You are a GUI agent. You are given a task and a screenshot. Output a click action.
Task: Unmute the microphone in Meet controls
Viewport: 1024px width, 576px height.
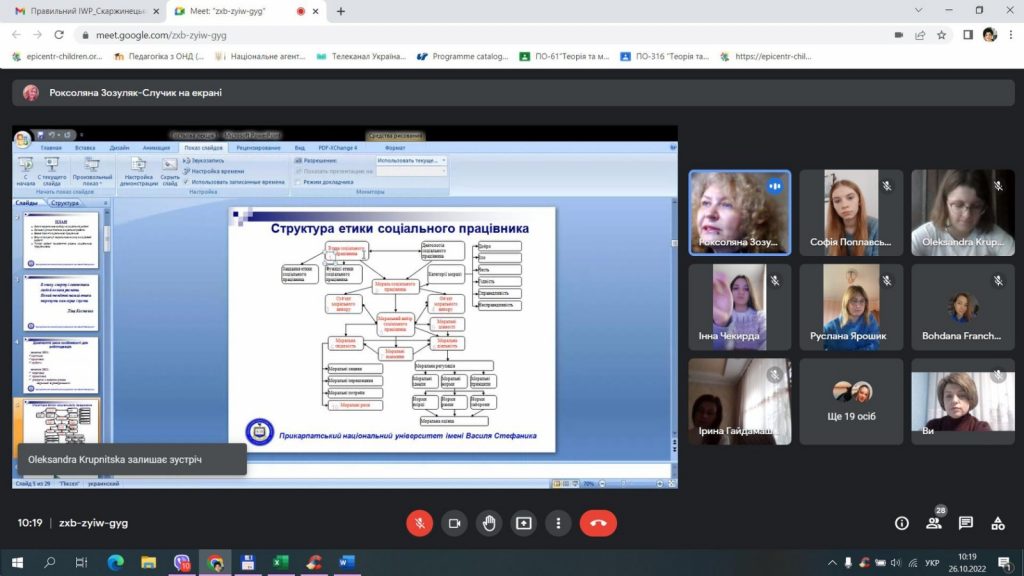point(420,523)
